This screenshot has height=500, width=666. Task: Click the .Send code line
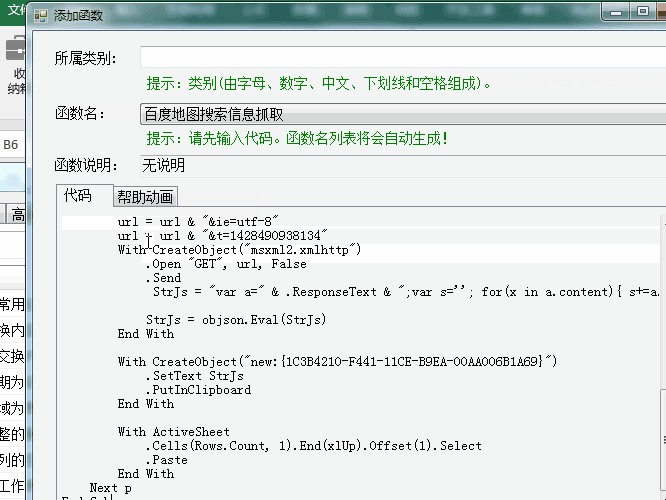163,278
